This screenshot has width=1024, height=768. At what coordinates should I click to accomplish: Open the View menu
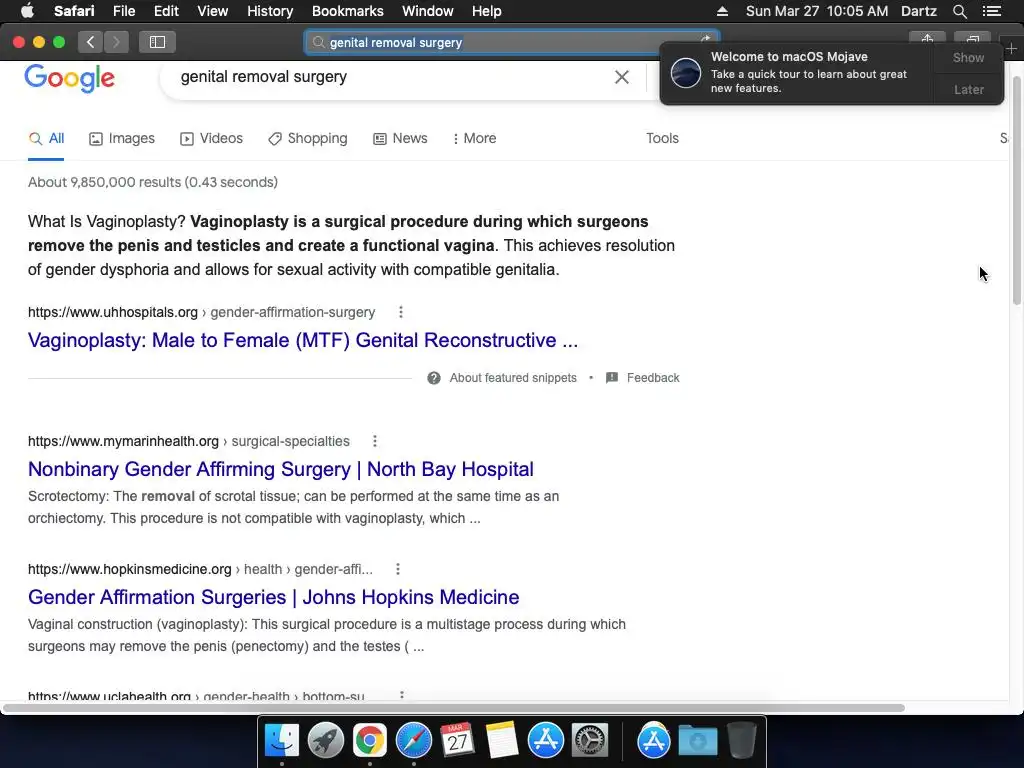click(213, 11)
